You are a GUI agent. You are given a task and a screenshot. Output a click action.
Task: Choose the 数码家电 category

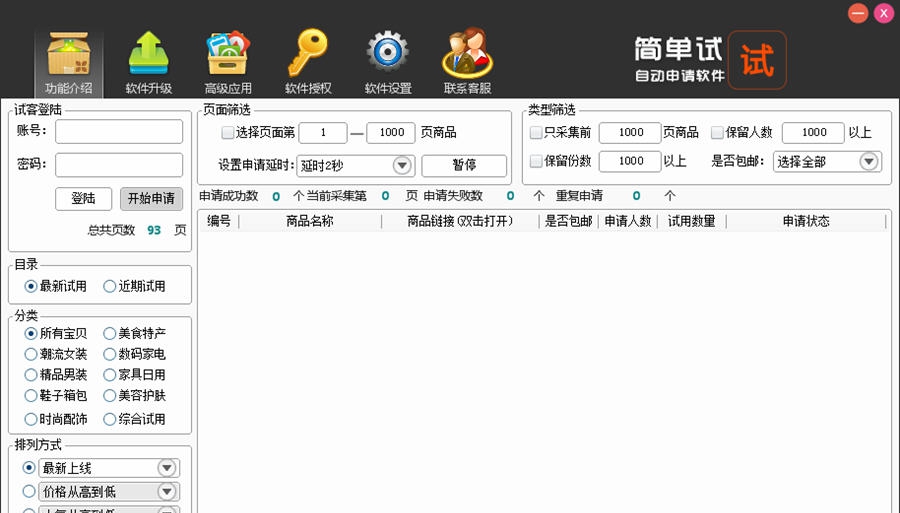pyautogui.click(x=110, y=354)
